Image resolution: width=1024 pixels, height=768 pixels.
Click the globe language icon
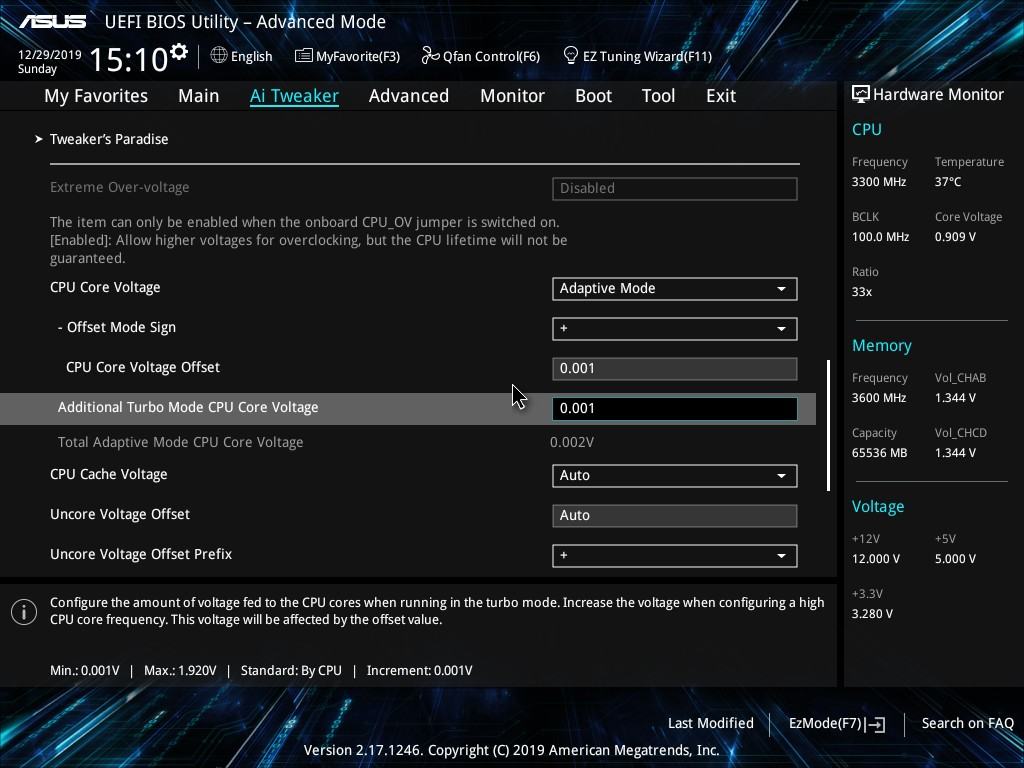[x=219, y=56]
